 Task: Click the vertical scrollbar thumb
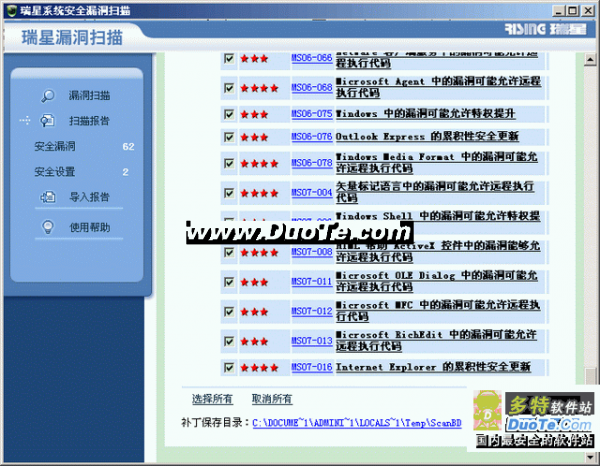coord(590,375)
